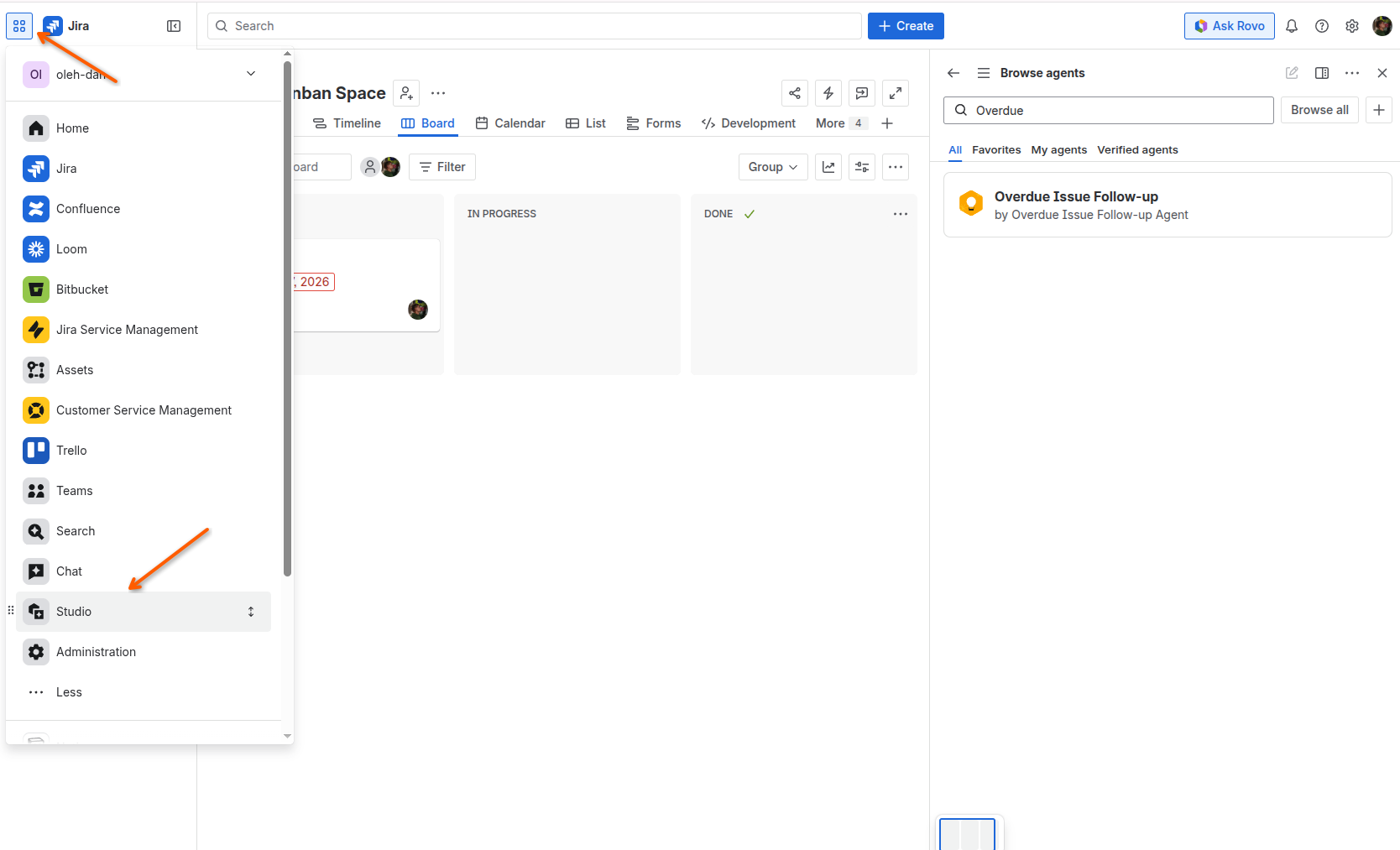The image size is (1400, 850).
Task: Open Teams from the app list
Action: pyautogui.click(x=144, y=491)
